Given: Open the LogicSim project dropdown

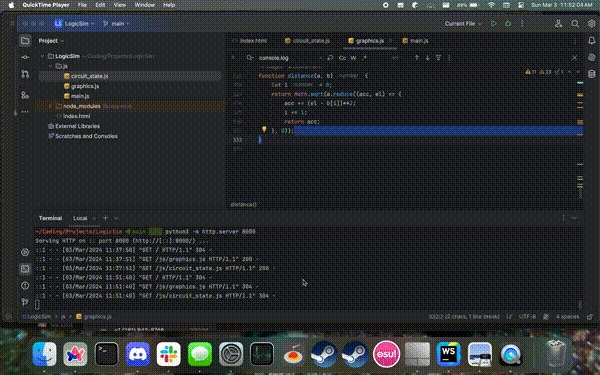Looking at the screenshot, I should tap(75, 24).
